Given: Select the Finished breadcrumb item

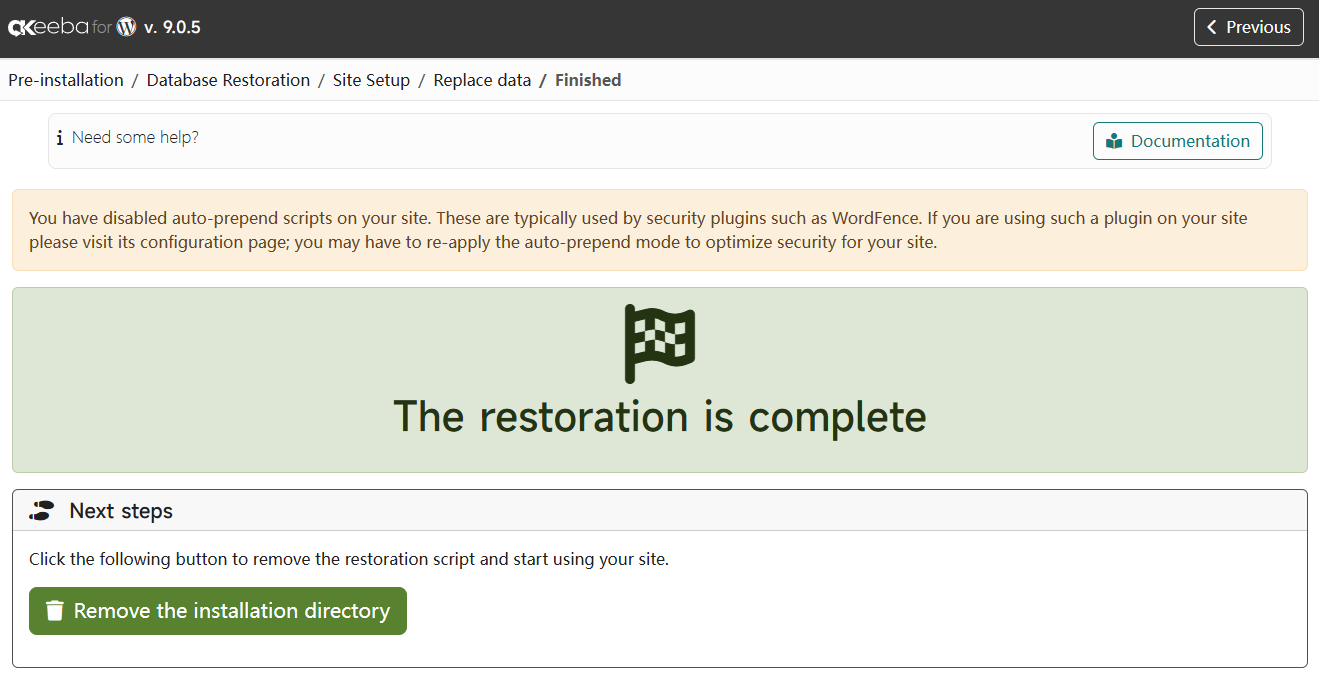Looking at the screenshot, I should pos(588,80).
